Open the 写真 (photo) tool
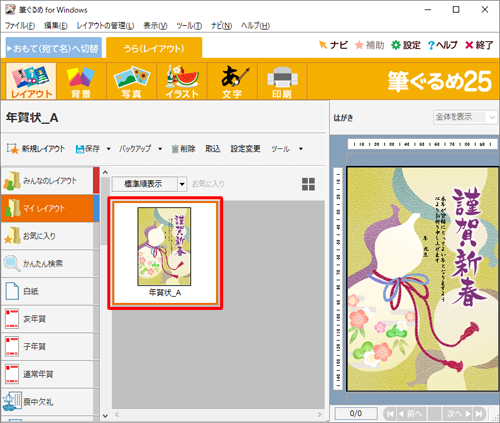500x423 pixels. click(131, 81)
